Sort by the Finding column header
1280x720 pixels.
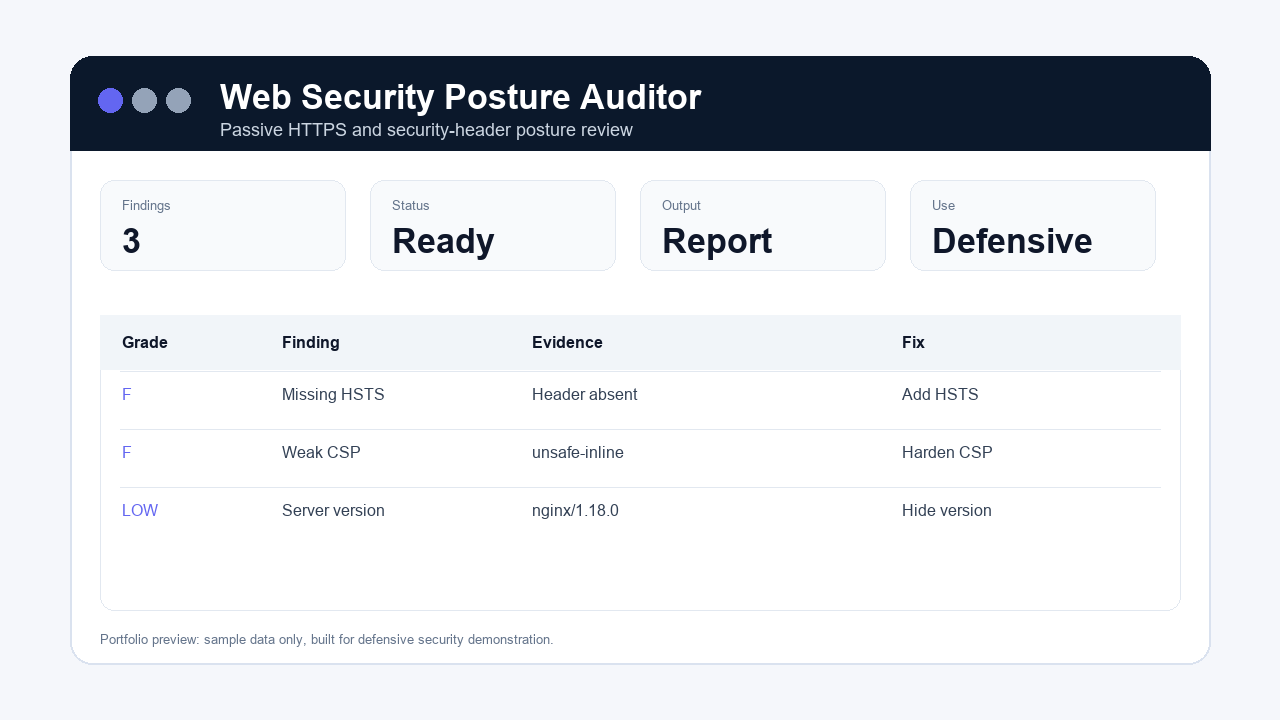point(311,343)
